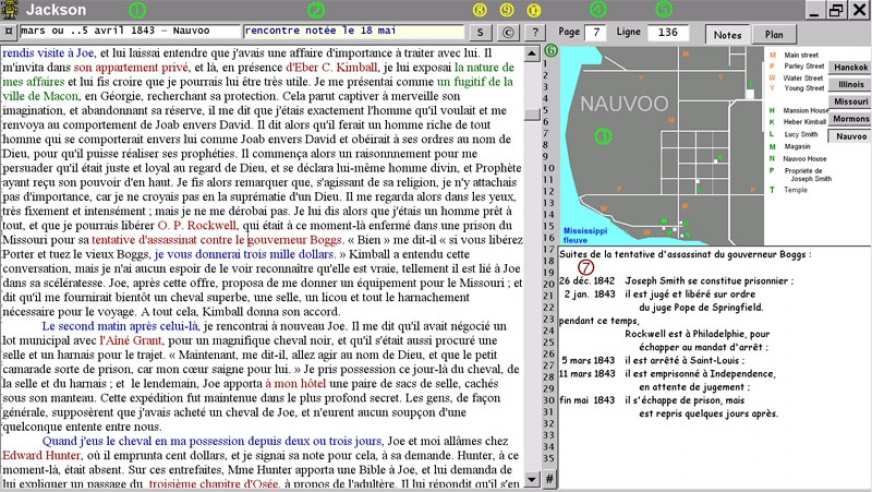872x492 pixels.
Task: Minimize the Jackson window
Action: pyautogui.click(x=815, y=10)
